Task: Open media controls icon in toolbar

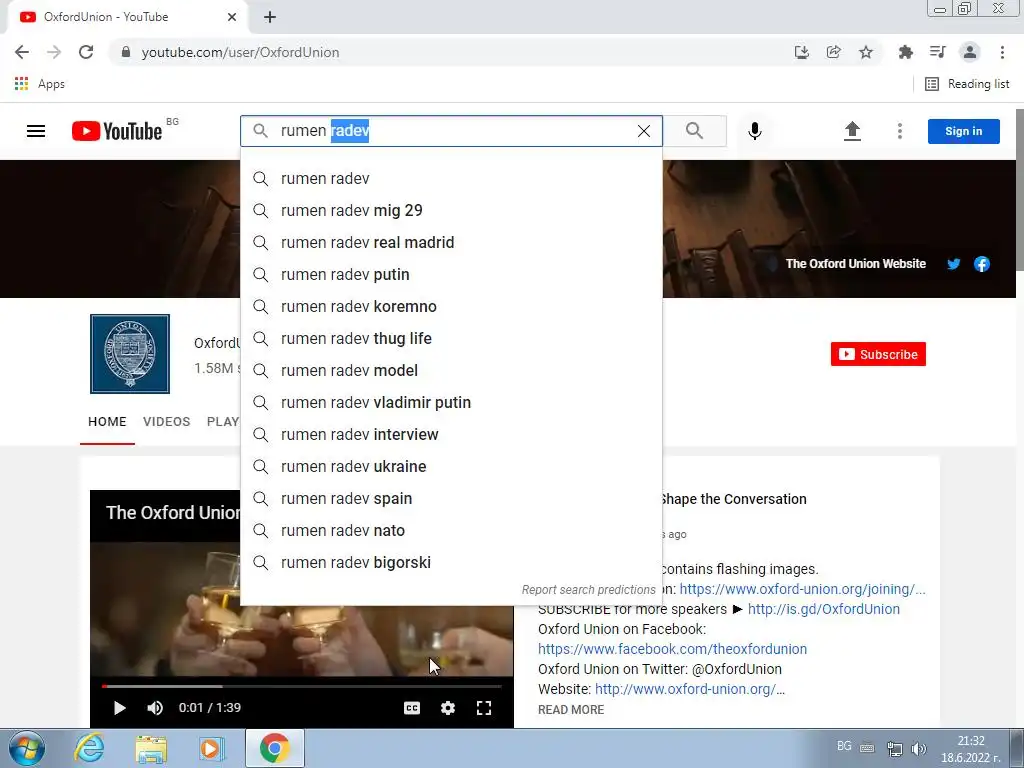Action: [x=937, y=52]
